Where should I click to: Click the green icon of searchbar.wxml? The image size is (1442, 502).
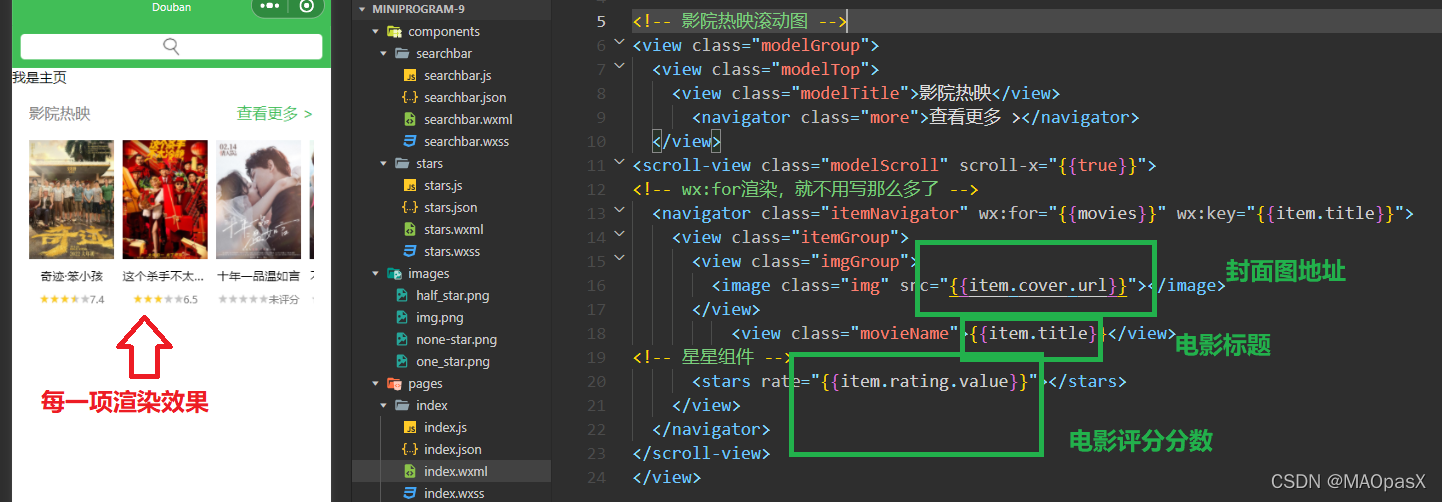pyautogui.click(x=409, y=119)
